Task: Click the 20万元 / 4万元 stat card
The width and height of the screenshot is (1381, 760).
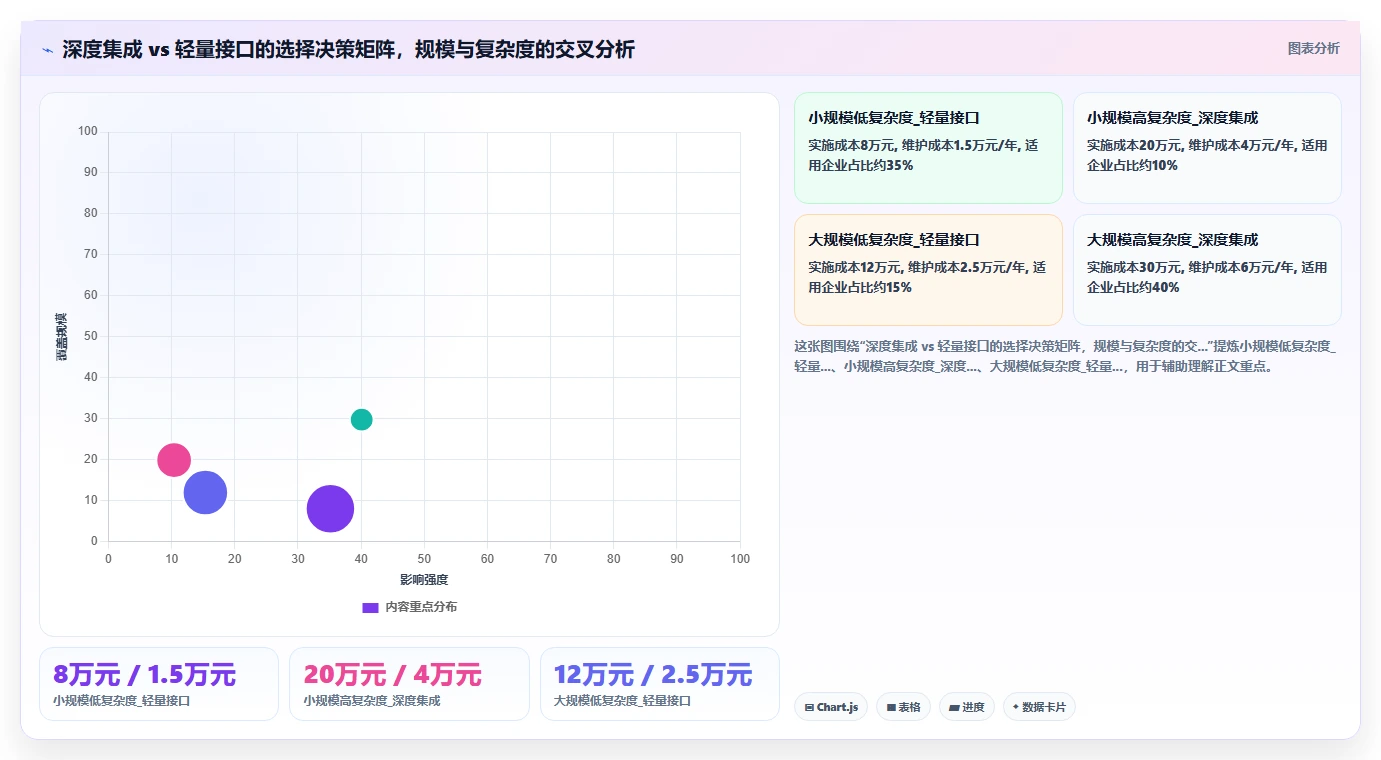Action: (409, 684)
